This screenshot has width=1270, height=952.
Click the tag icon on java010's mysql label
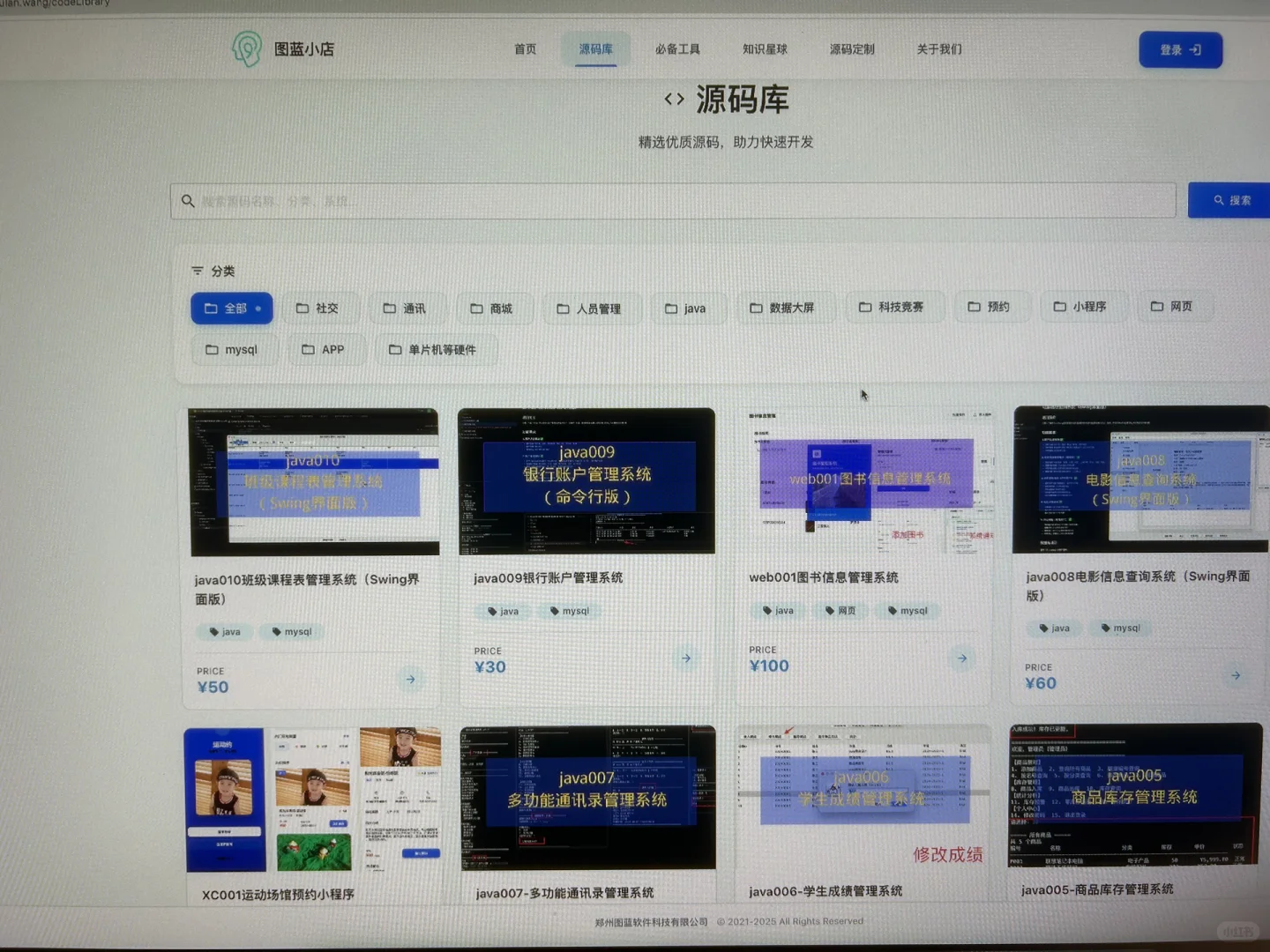pos(275,631)
